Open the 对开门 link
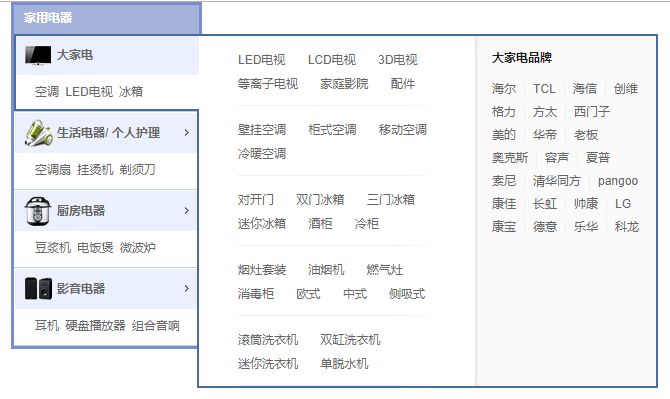This screenshot has height=399, width=670. (256, 200)
